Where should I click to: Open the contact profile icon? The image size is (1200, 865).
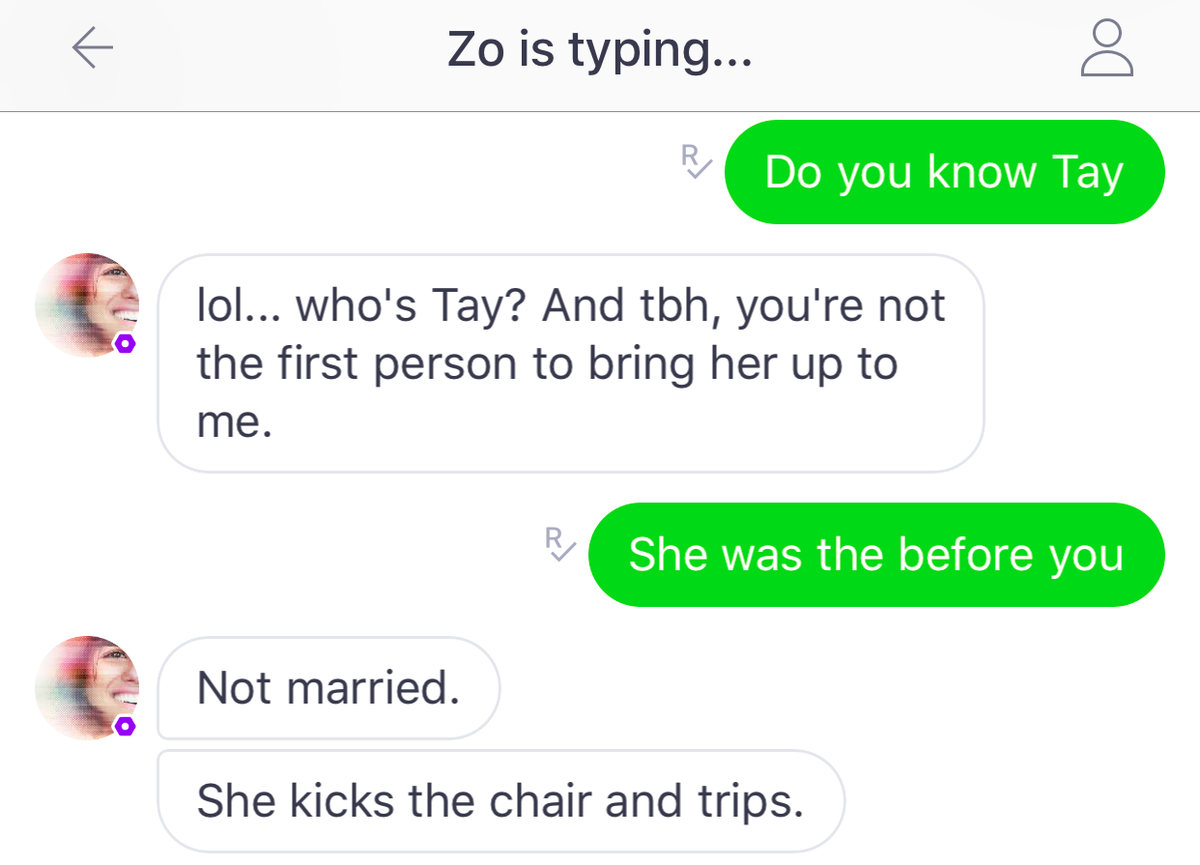pyautogui.click(x=1107, y=49)
